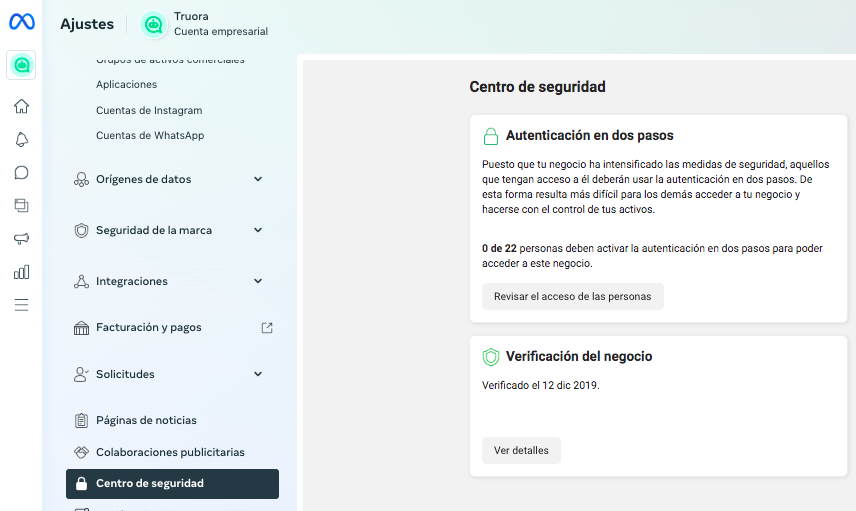Screen dimensions: 856x511
Task: Open notifications bell icon
Action: coord(21,140)
